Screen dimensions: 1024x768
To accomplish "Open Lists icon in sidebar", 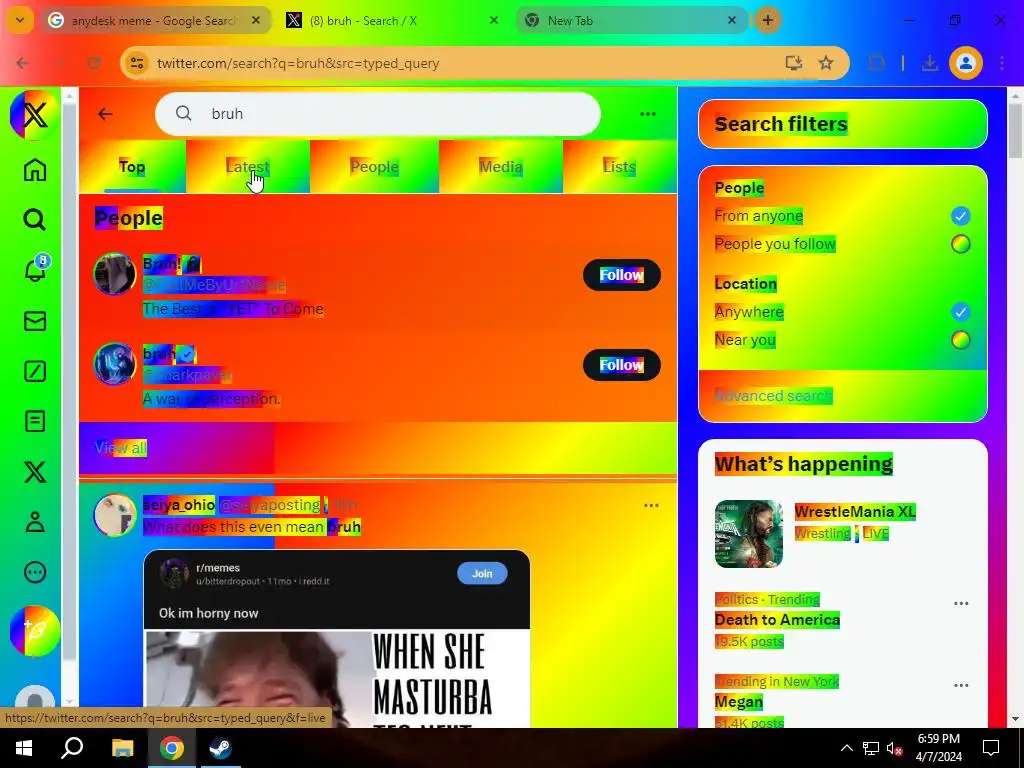I will coord(35,421).
